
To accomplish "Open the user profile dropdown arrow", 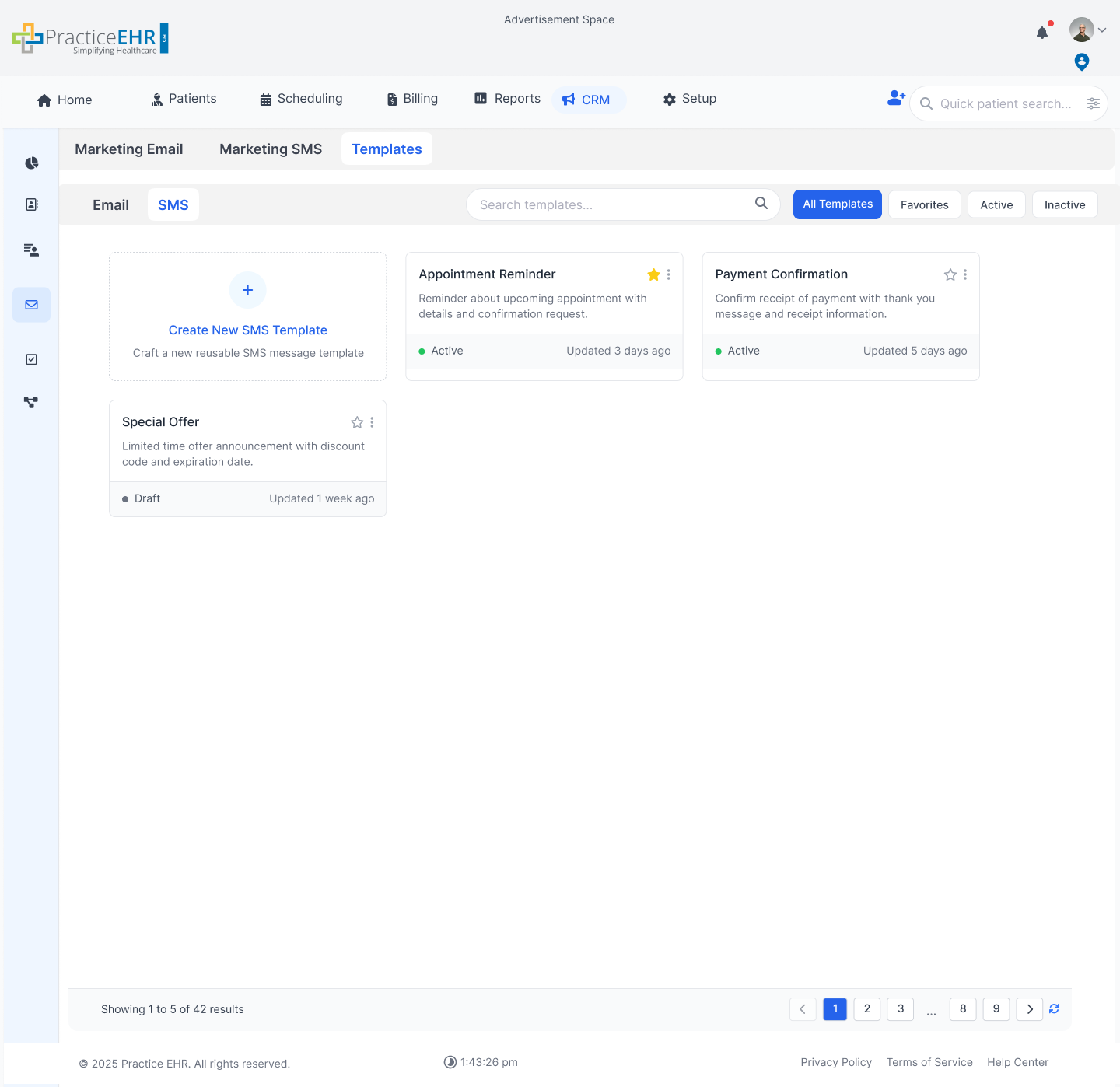I will tap(1103, 30).
